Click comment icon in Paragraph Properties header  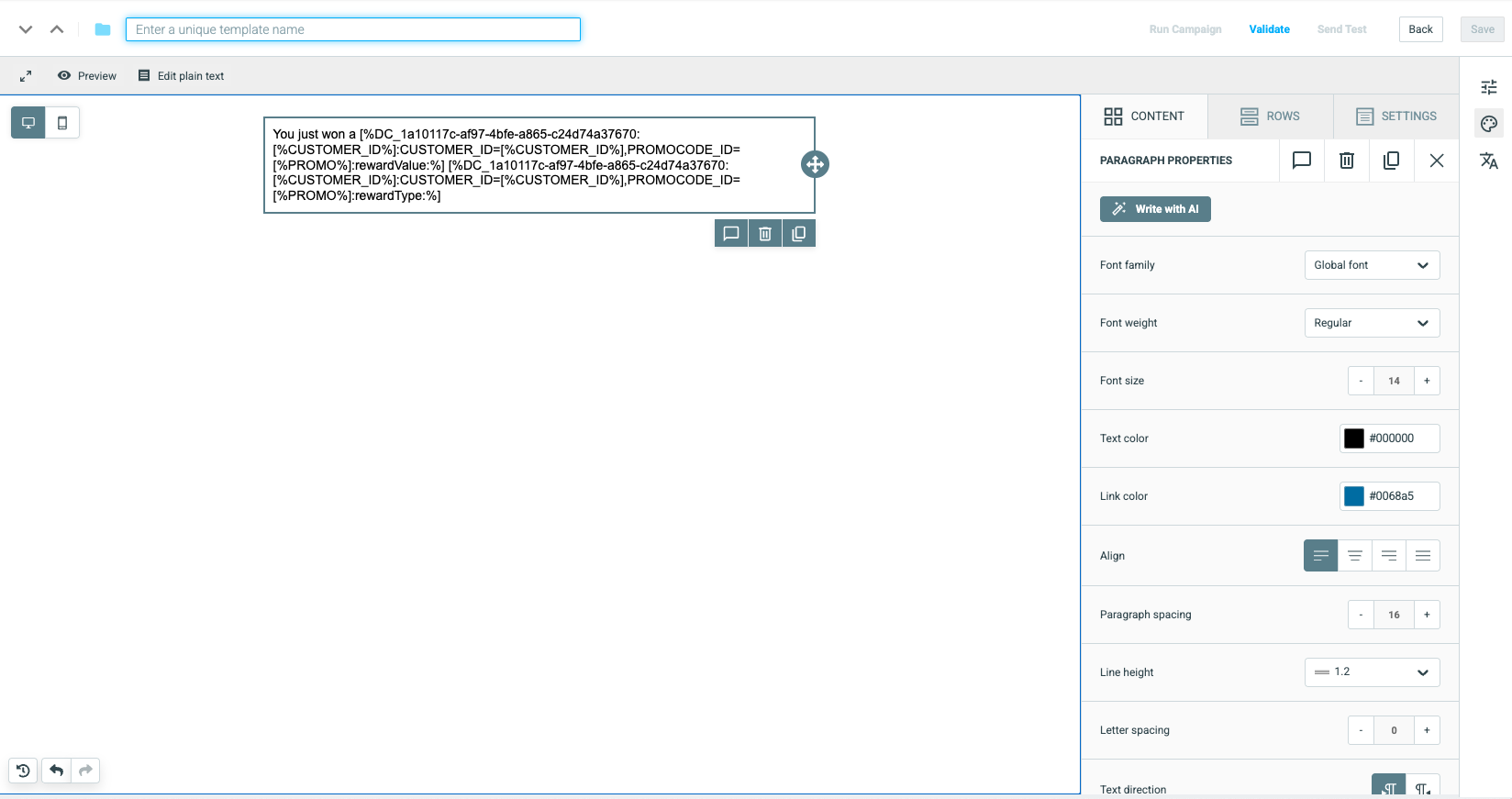[x=1302, y=161]
